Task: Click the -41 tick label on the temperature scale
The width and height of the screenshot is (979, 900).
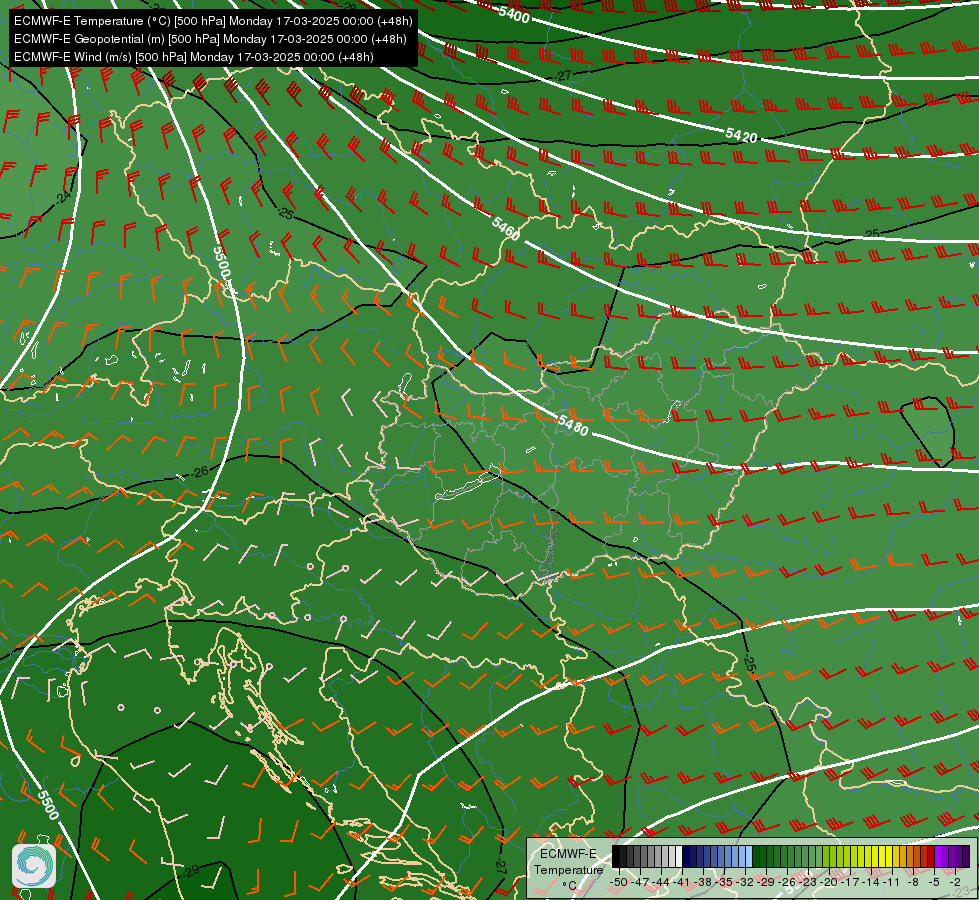Action: [x=681, y=882]
